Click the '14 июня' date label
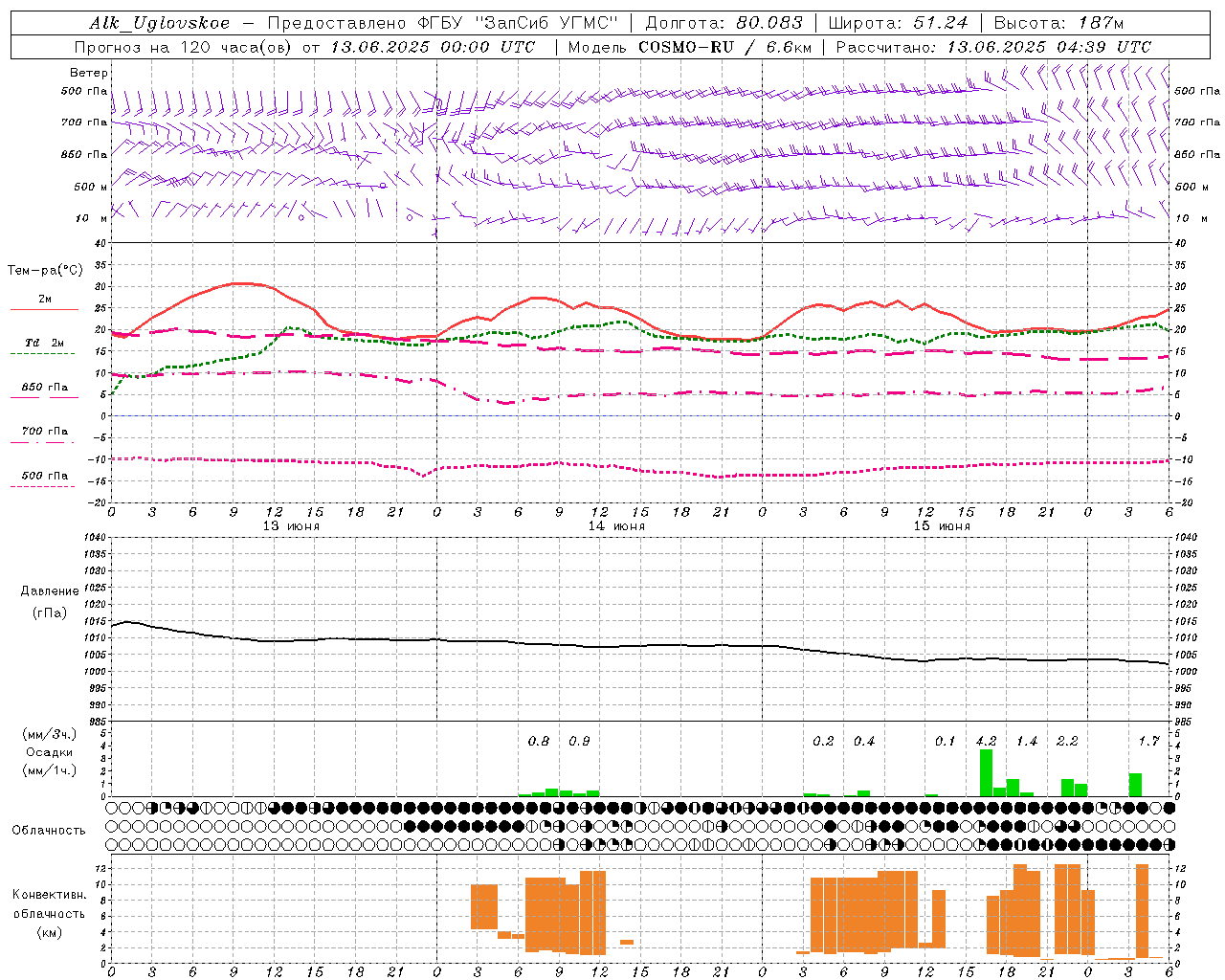Image resolution: width=1225 pixels, height=980 pixels. tap(616, 526)
